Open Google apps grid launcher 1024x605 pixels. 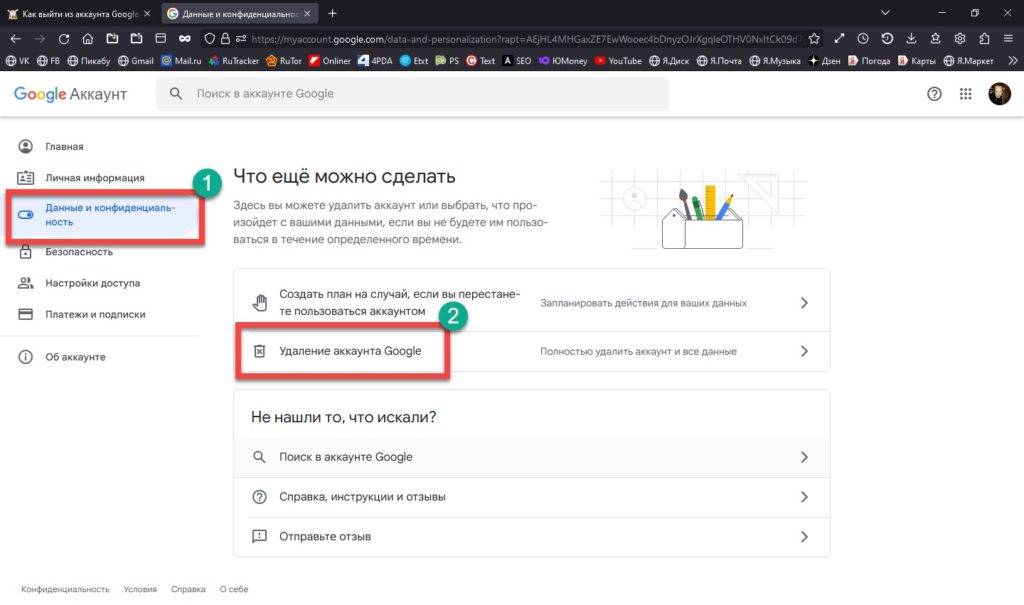pos(965,94)
